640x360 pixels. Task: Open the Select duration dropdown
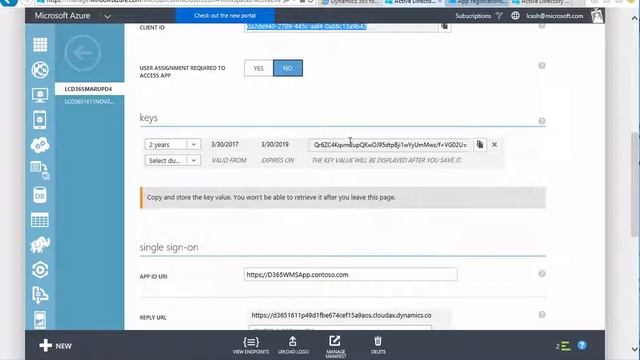tap(173, 160)
